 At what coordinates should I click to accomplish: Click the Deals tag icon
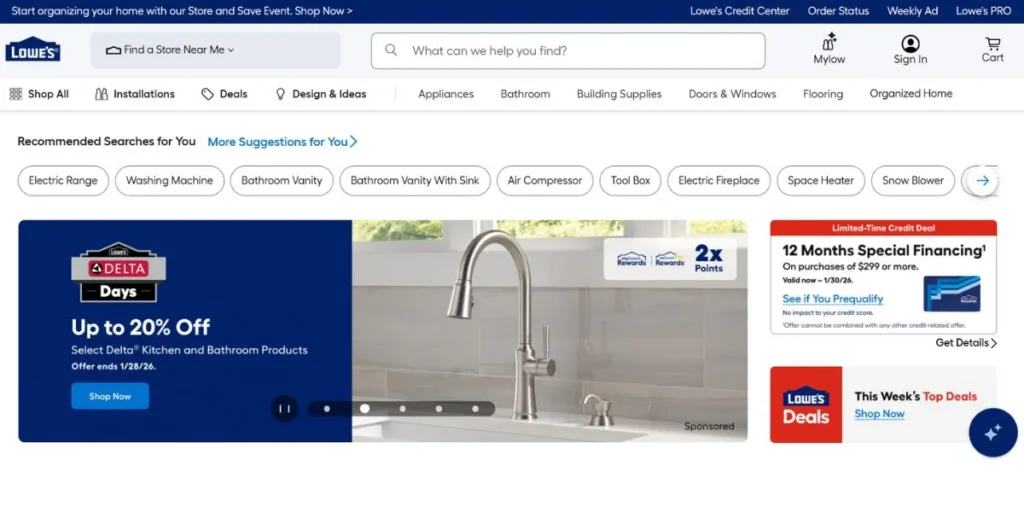207,94
